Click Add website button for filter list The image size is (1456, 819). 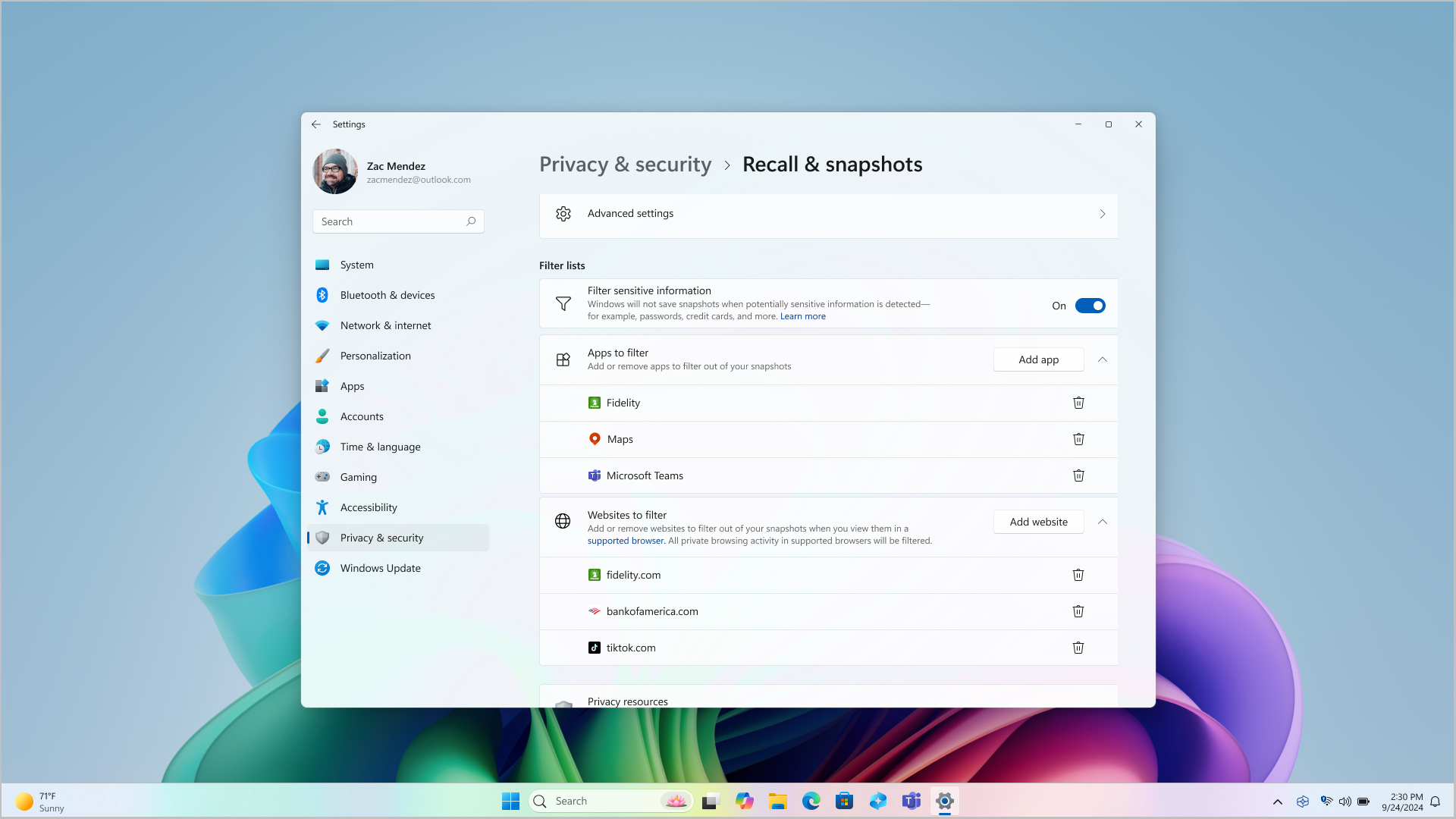(x=1038, y=521)
